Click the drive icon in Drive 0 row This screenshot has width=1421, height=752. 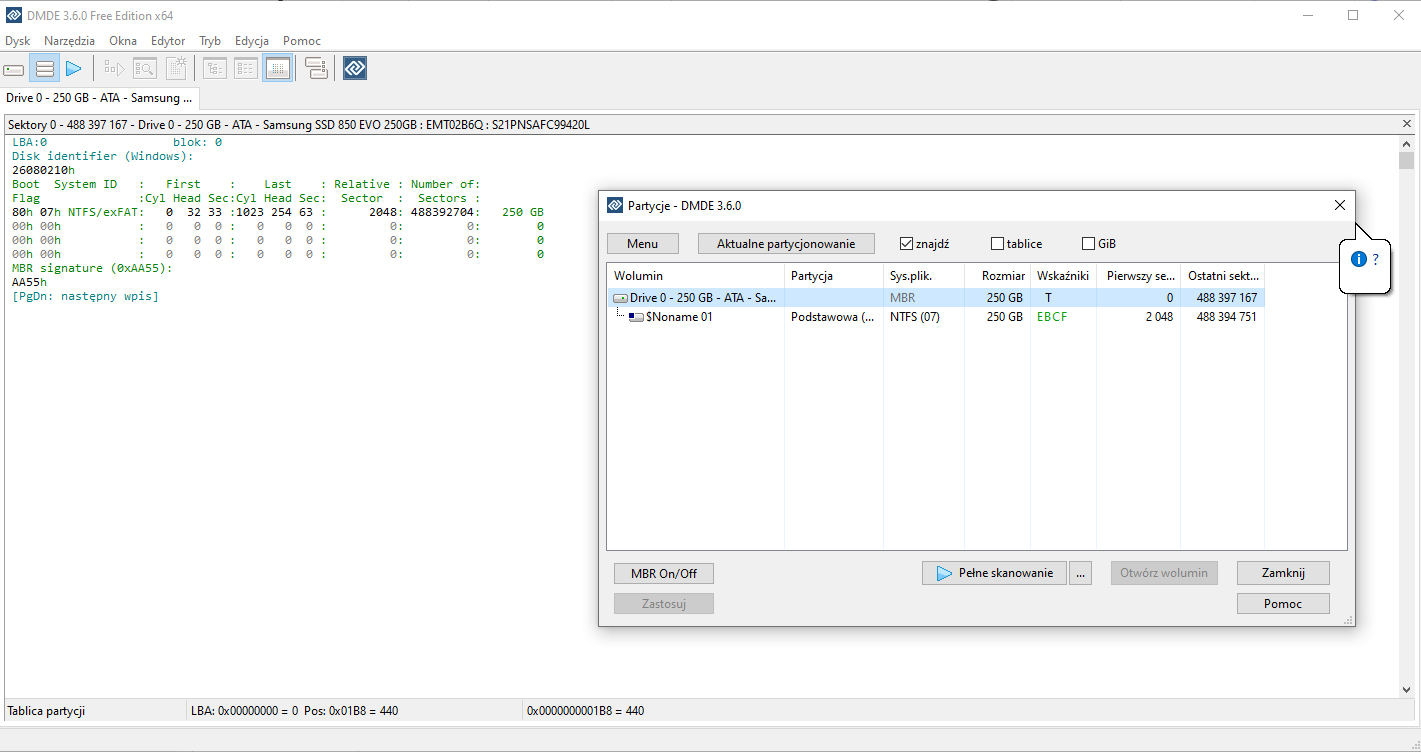coord(620,298)
